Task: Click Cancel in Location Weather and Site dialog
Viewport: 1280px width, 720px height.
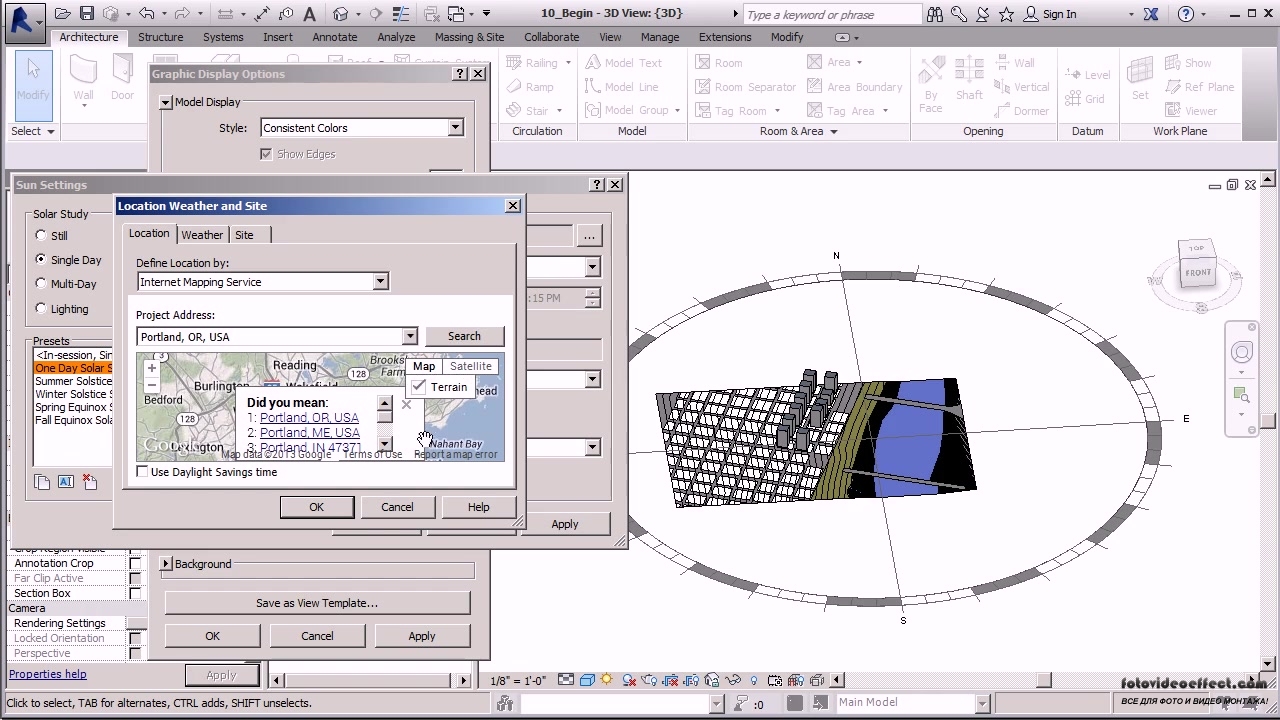Action: (397, 507)
